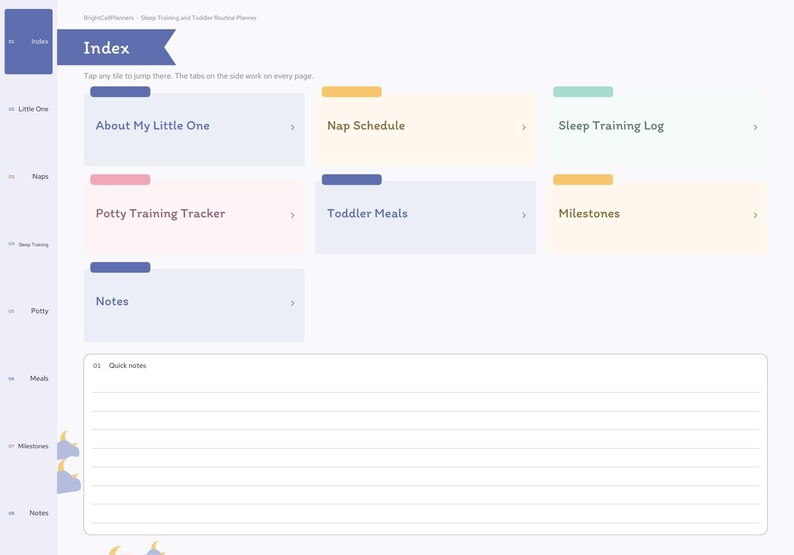
Task: Open the Index side tab
Action: pos(28,42)
